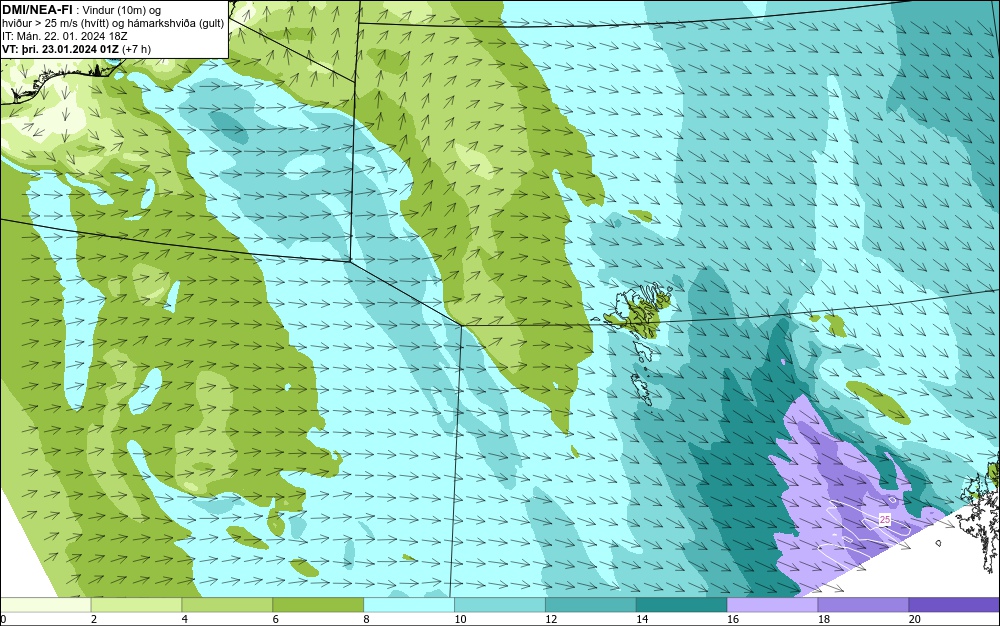Click the legend swatch between 2 and 4
Screen dimensions: 1000x626
click(x=136, y=605)
